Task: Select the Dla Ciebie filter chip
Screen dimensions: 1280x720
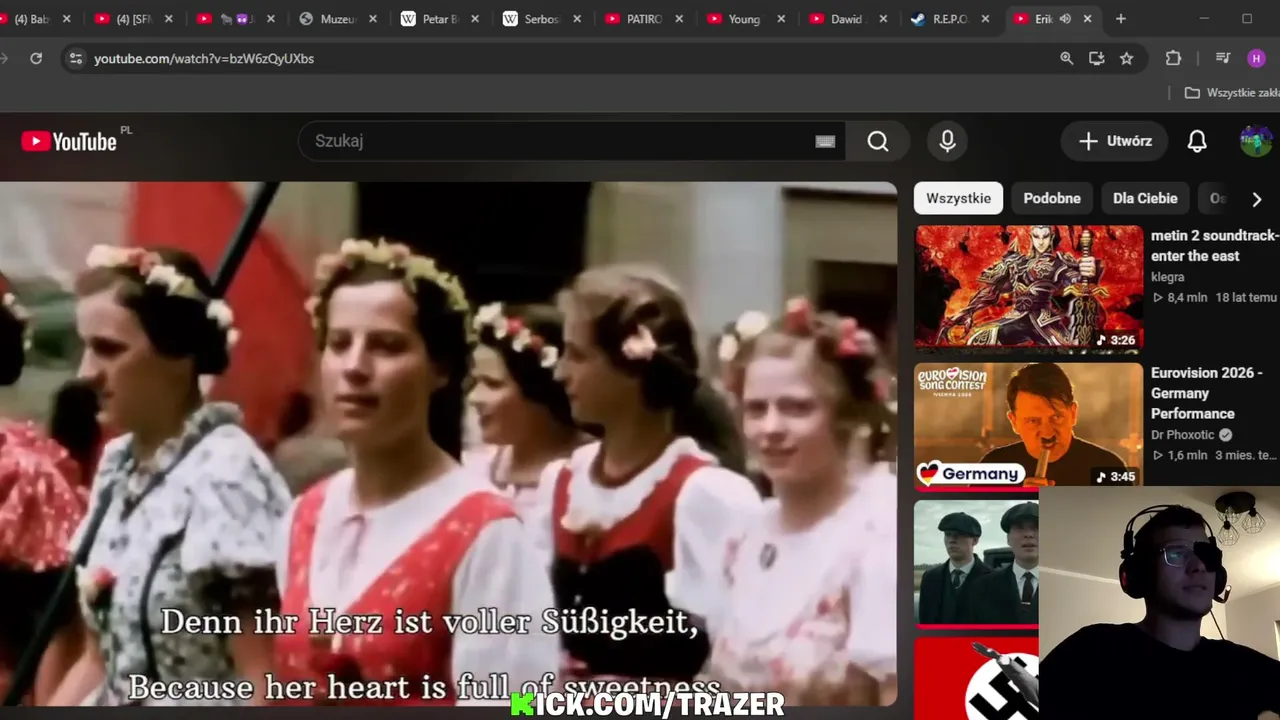Action: (x=1145, y=198)
